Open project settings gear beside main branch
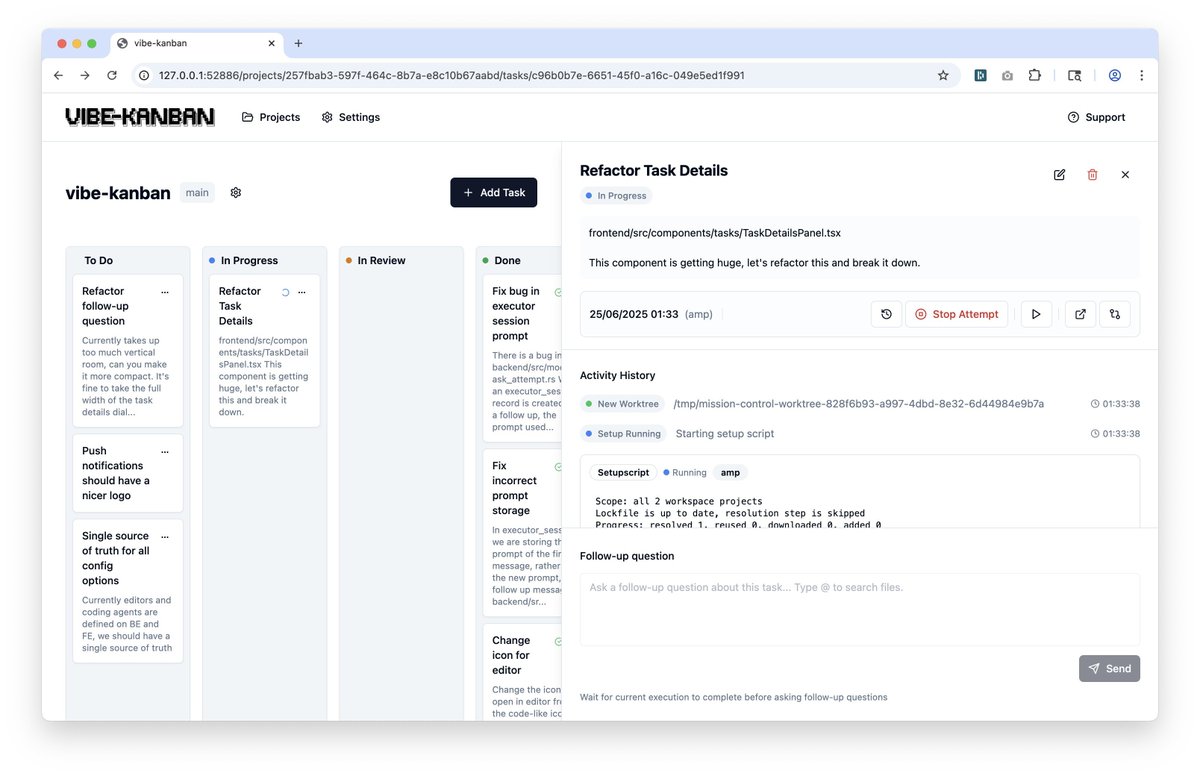 (236, 192)
